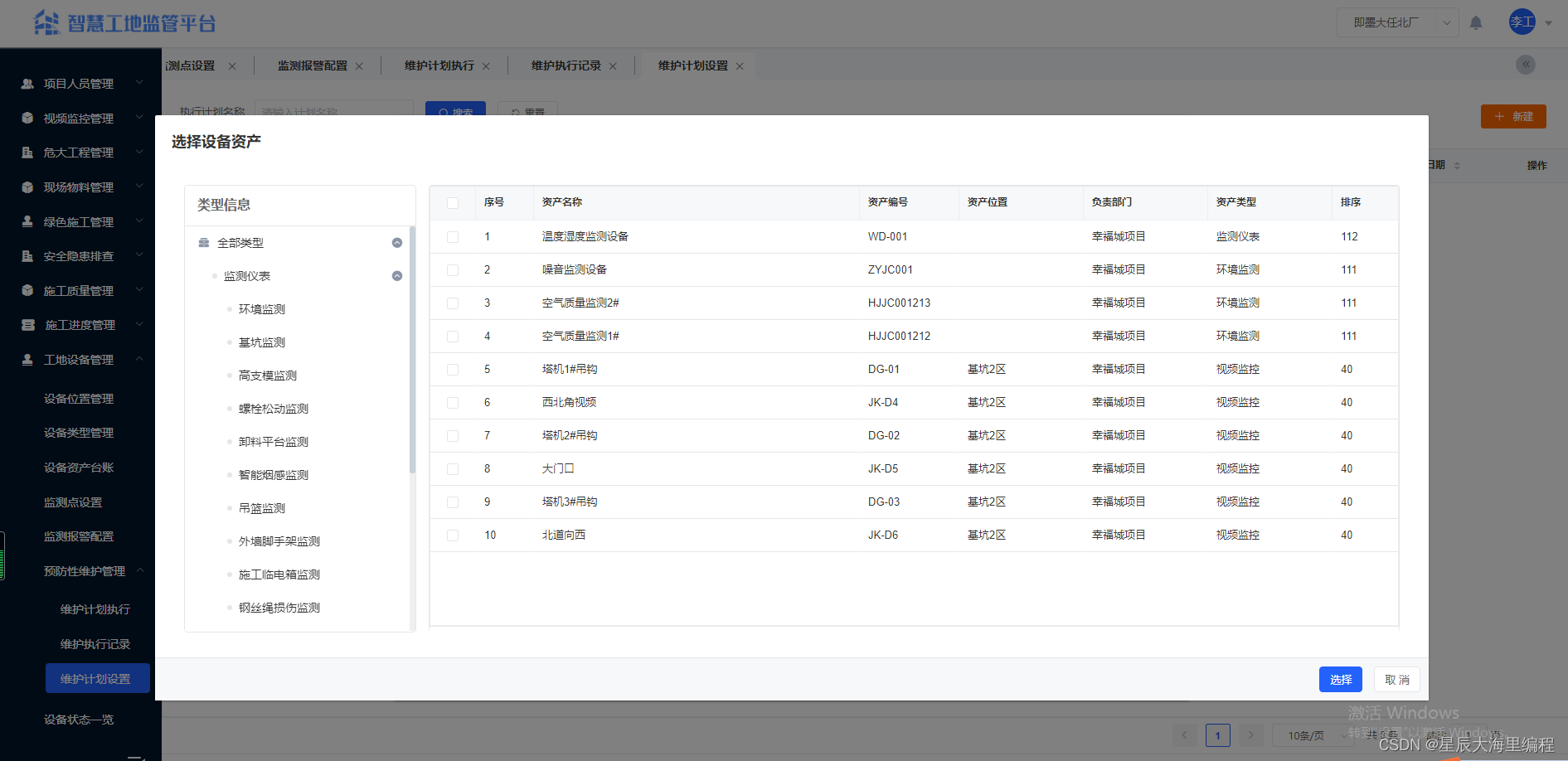Click the 危大工程管理 sidebar icon

coord(27,153)
